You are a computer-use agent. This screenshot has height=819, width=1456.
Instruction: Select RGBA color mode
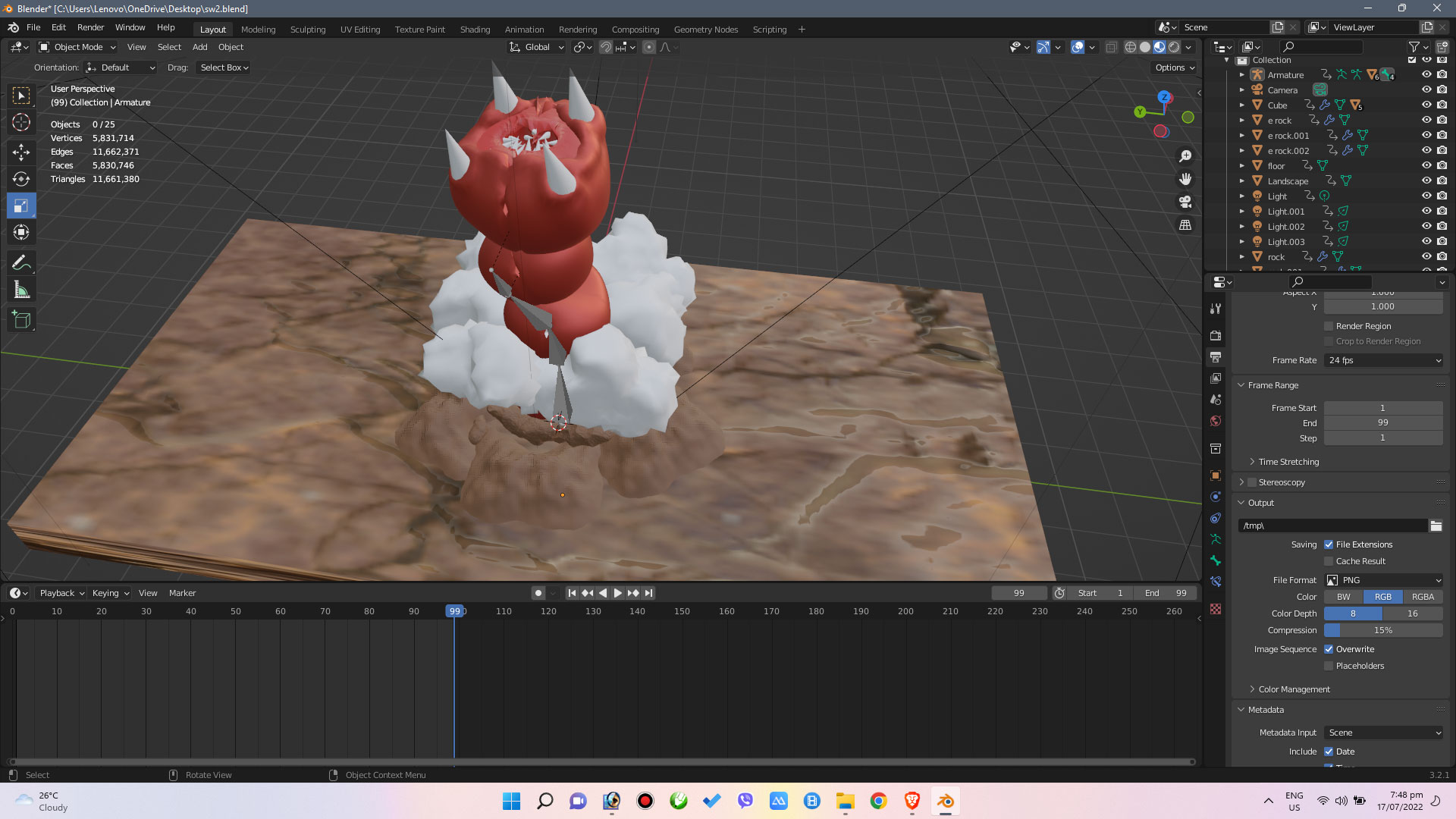[1423, 597]
